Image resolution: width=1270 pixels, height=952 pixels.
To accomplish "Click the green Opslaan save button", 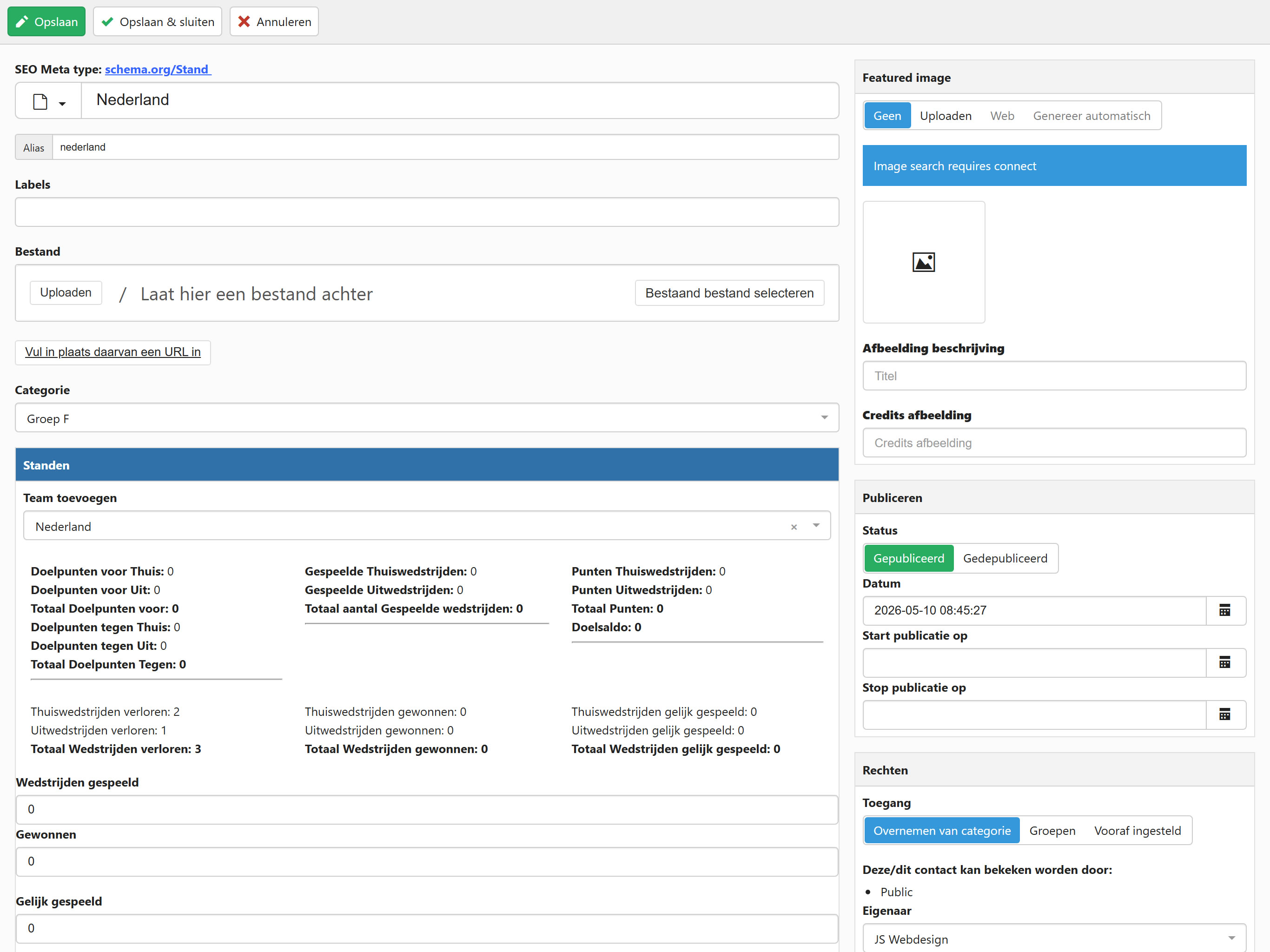I will (46, 22).
